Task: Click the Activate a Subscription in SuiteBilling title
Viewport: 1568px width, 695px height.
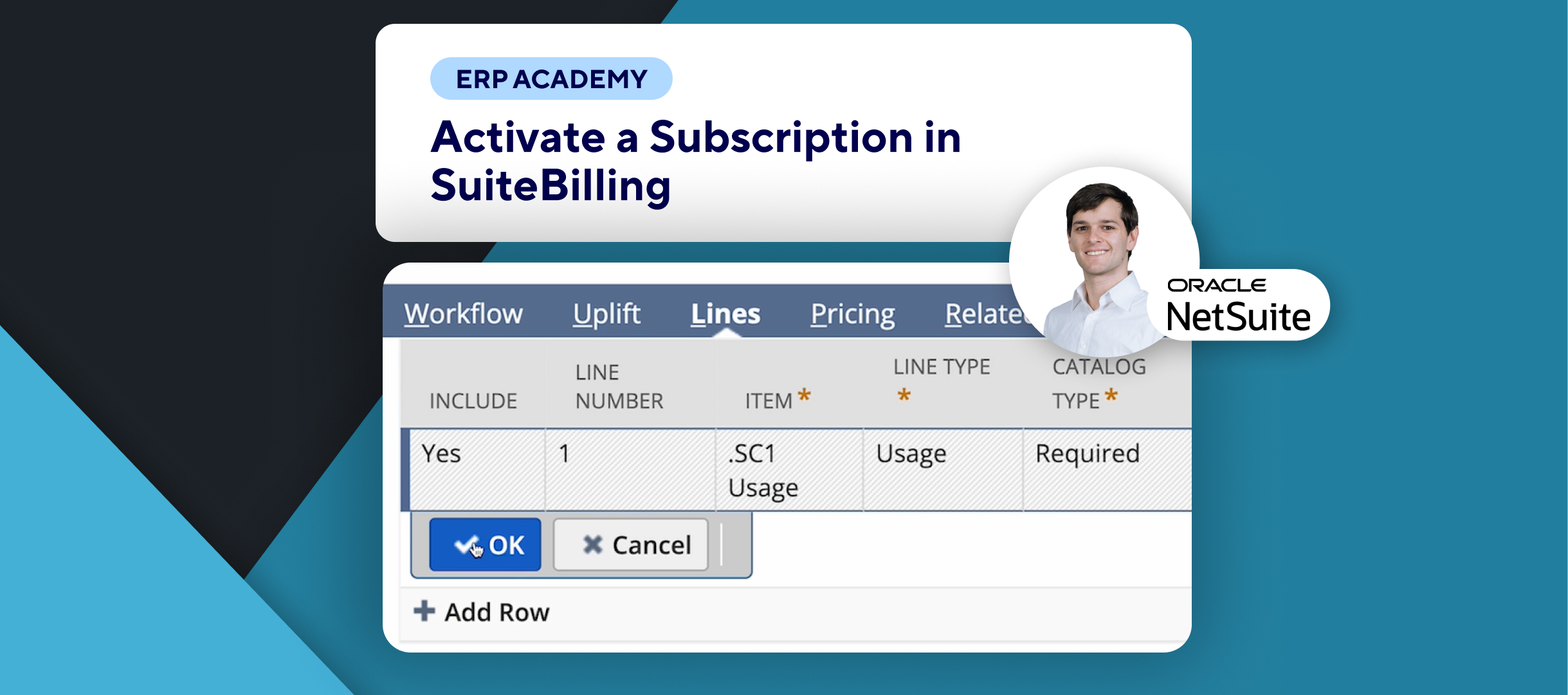Action: 695,161
